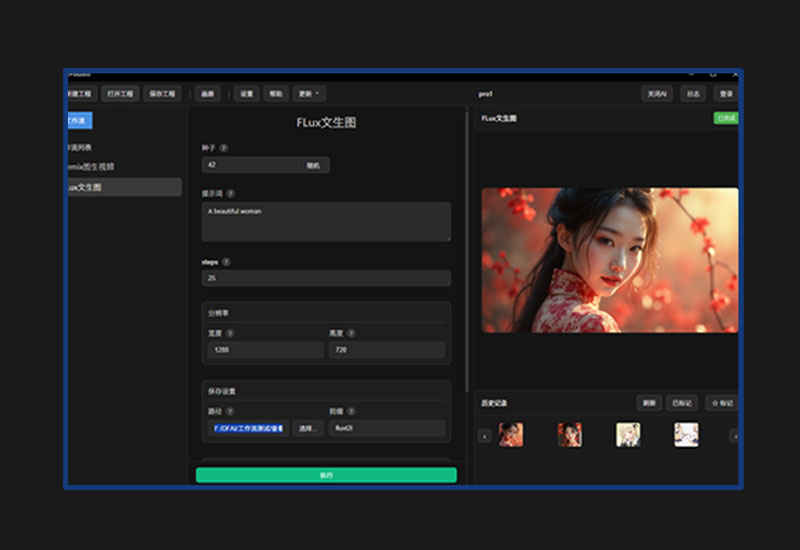
Task: Select the first thumbnail in history records
Action: (x=511, y=435)
